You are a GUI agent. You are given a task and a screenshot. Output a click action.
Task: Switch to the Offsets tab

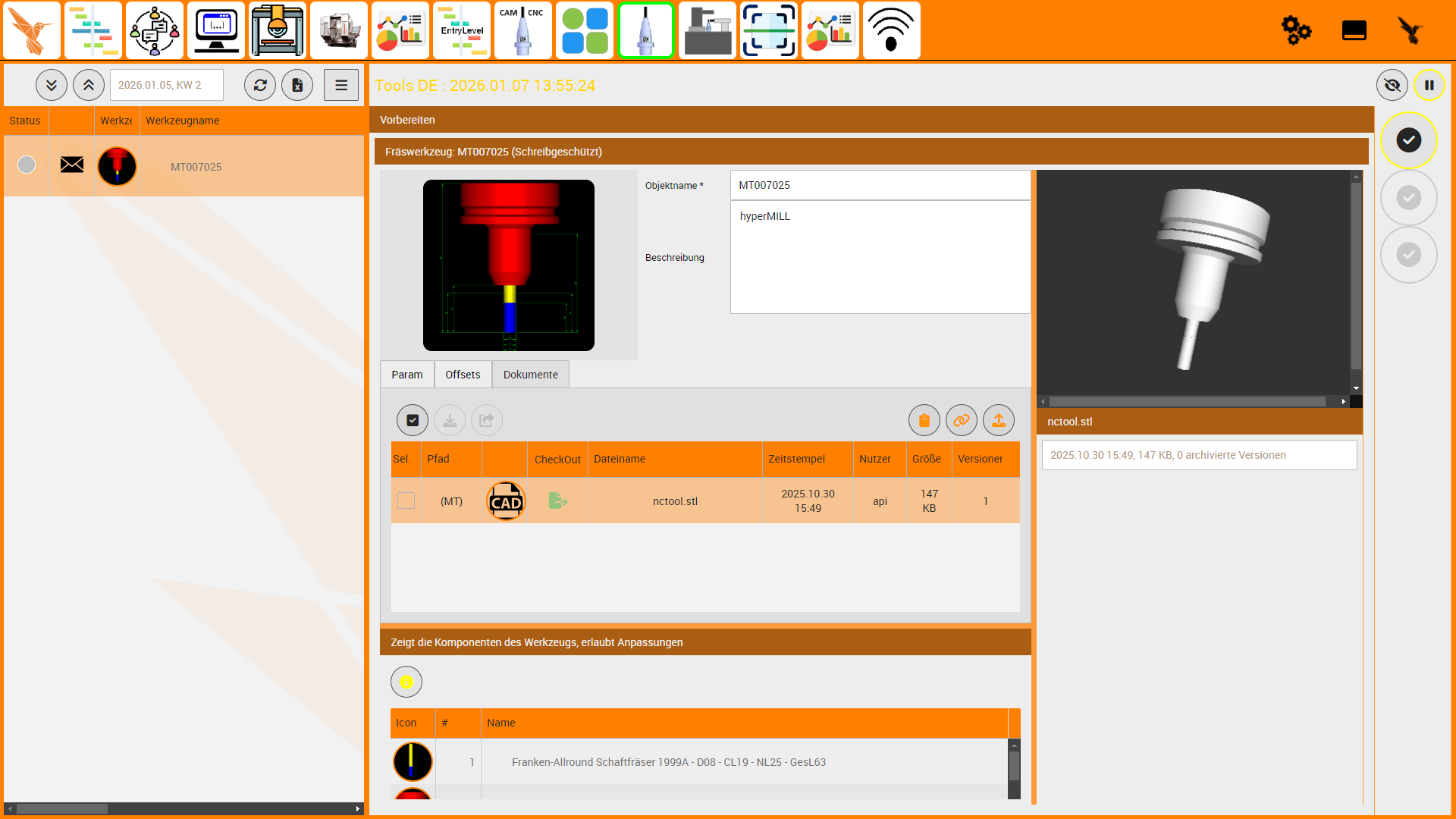463,375
